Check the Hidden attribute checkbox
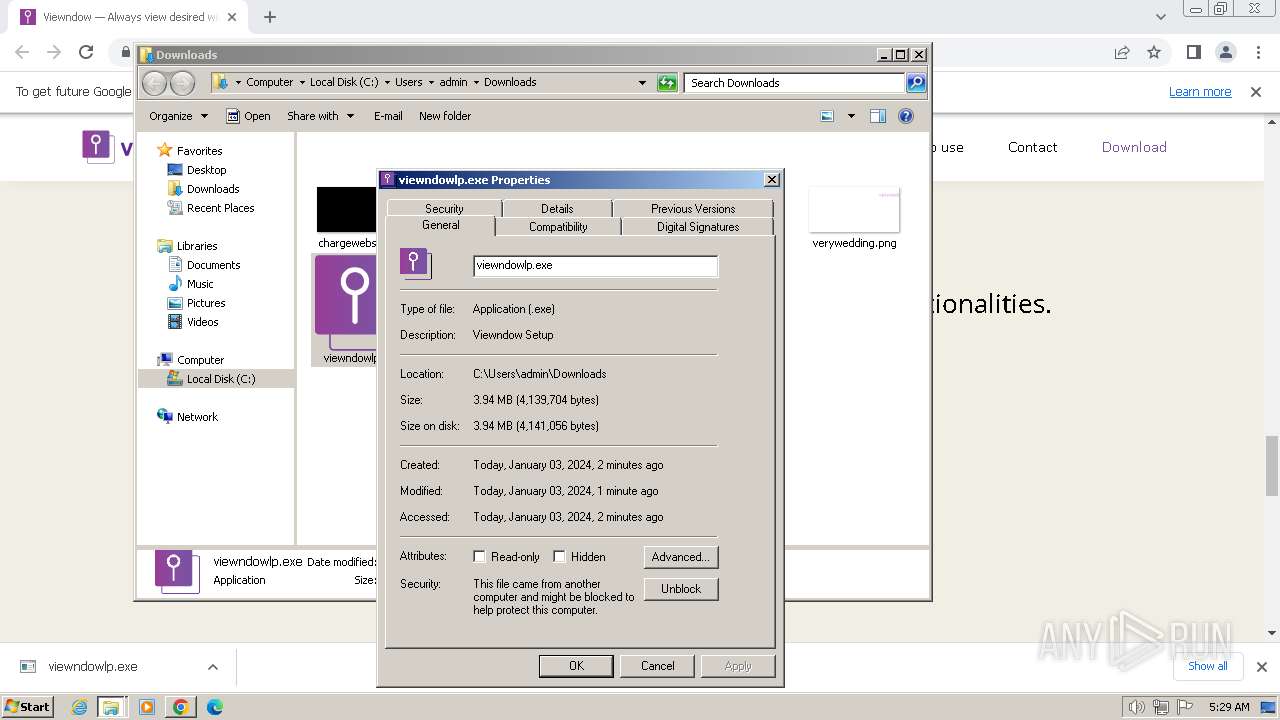Image resolution: width=1280 pixels, height=720 pixels. 559,557
